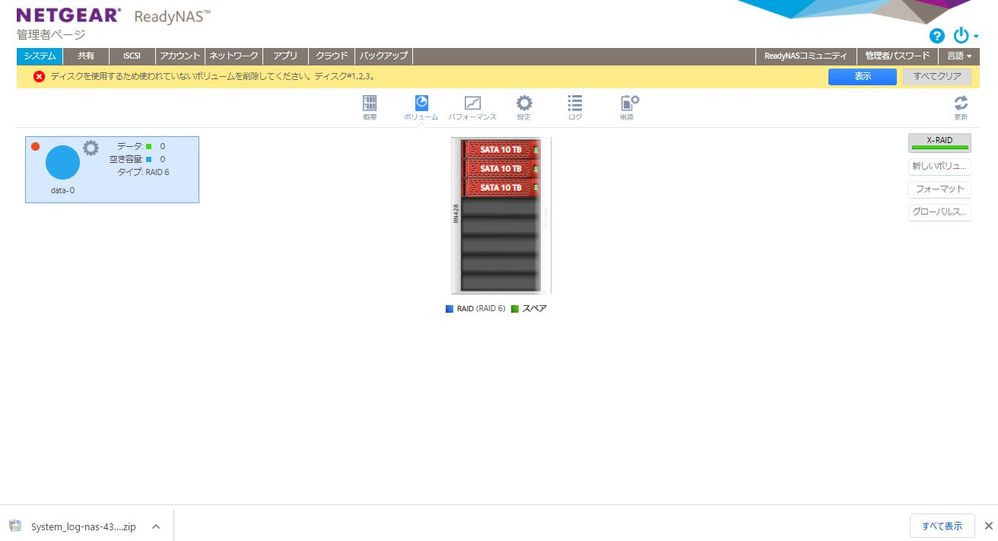Expand the download item chevron menu
The height and width of the screenshot is (541, 998).
(156, 526)
